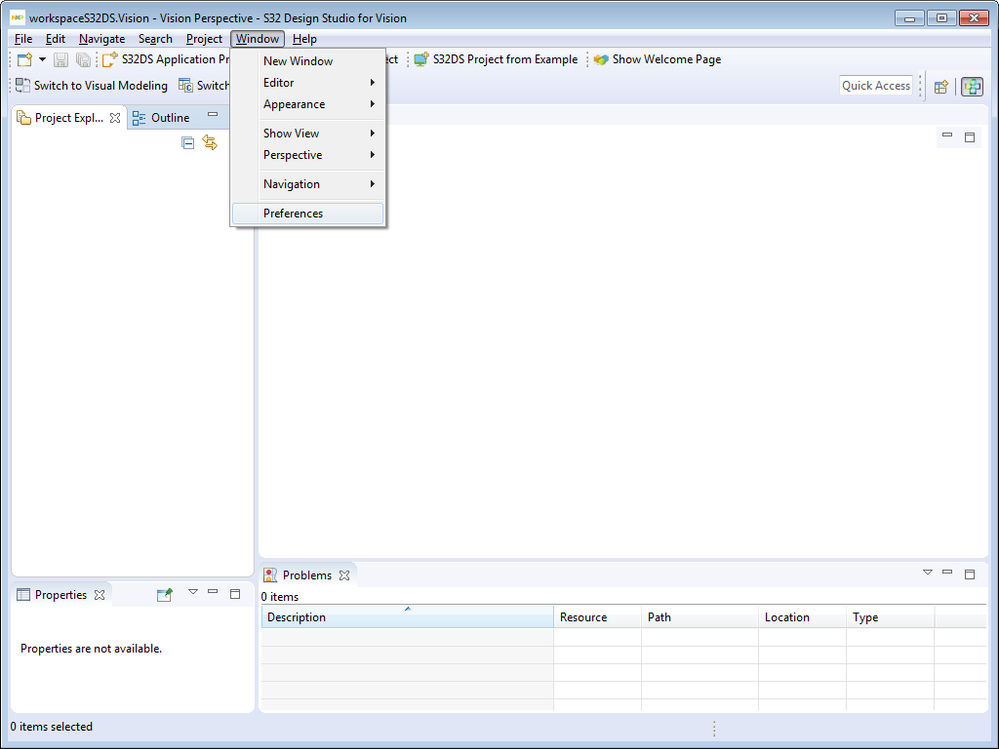The image size is (999, 749).
Task: Close the Properties view
Action: 99,595
